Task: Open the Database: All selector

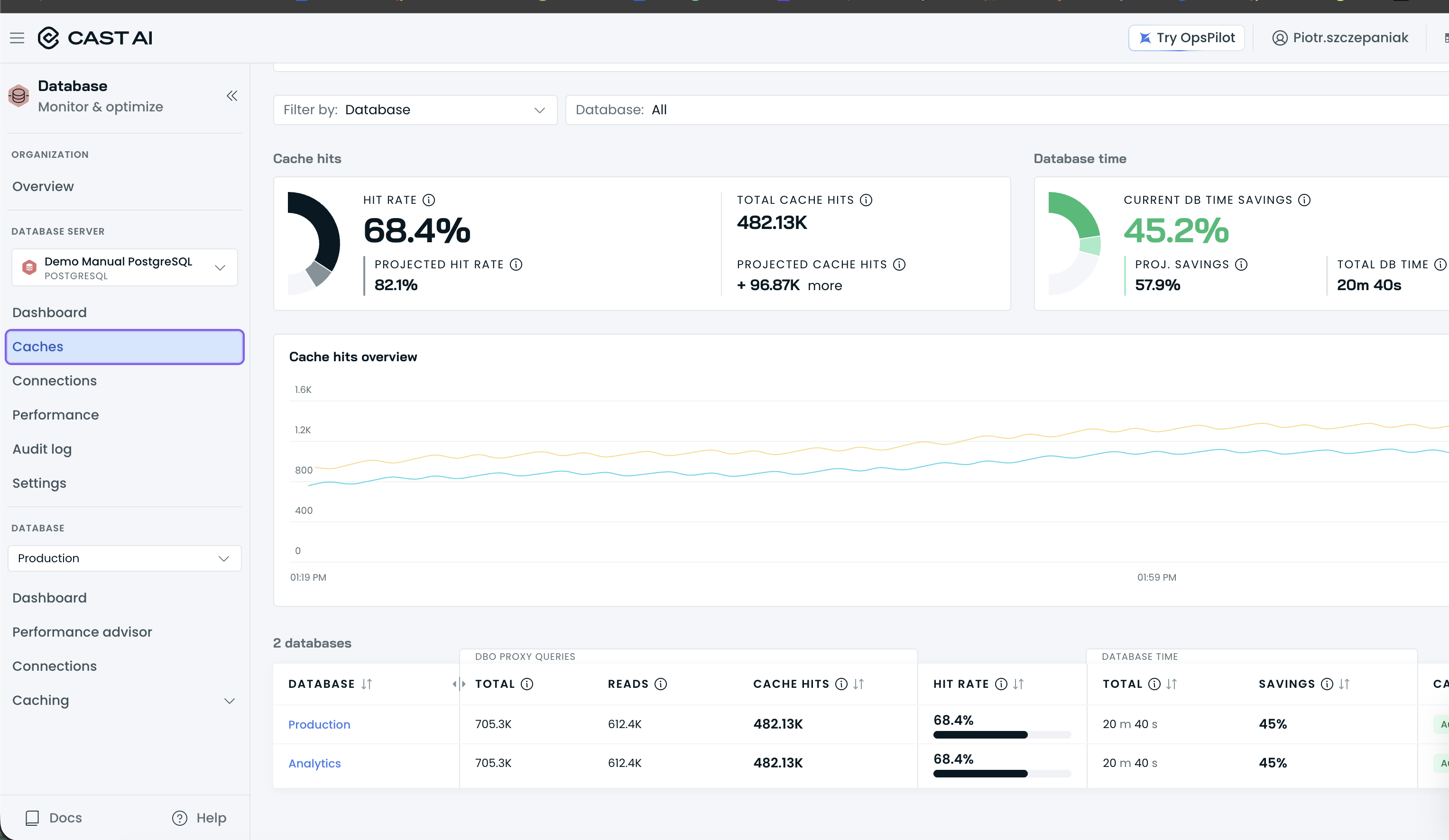Action: [x=1006, y=110]
